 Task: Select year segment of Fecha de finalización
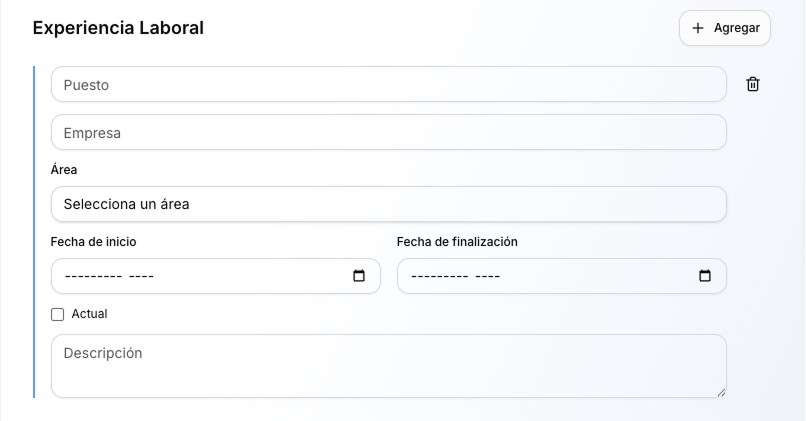[x=487, y=276]
